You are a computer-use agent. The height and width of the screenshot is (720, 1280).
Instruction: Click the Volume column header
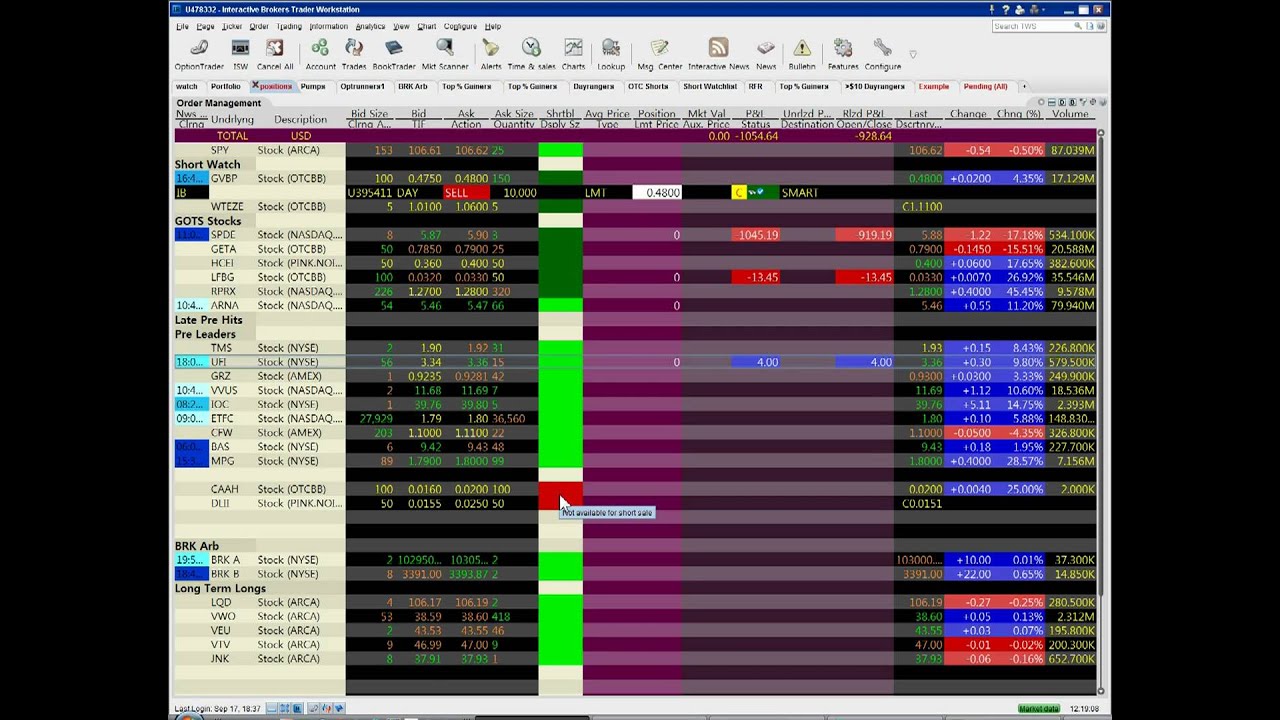point(1070,114)
